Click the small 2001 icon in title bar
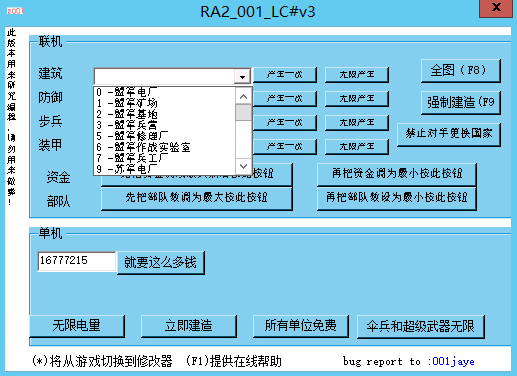517x376 pixels. 15,11
